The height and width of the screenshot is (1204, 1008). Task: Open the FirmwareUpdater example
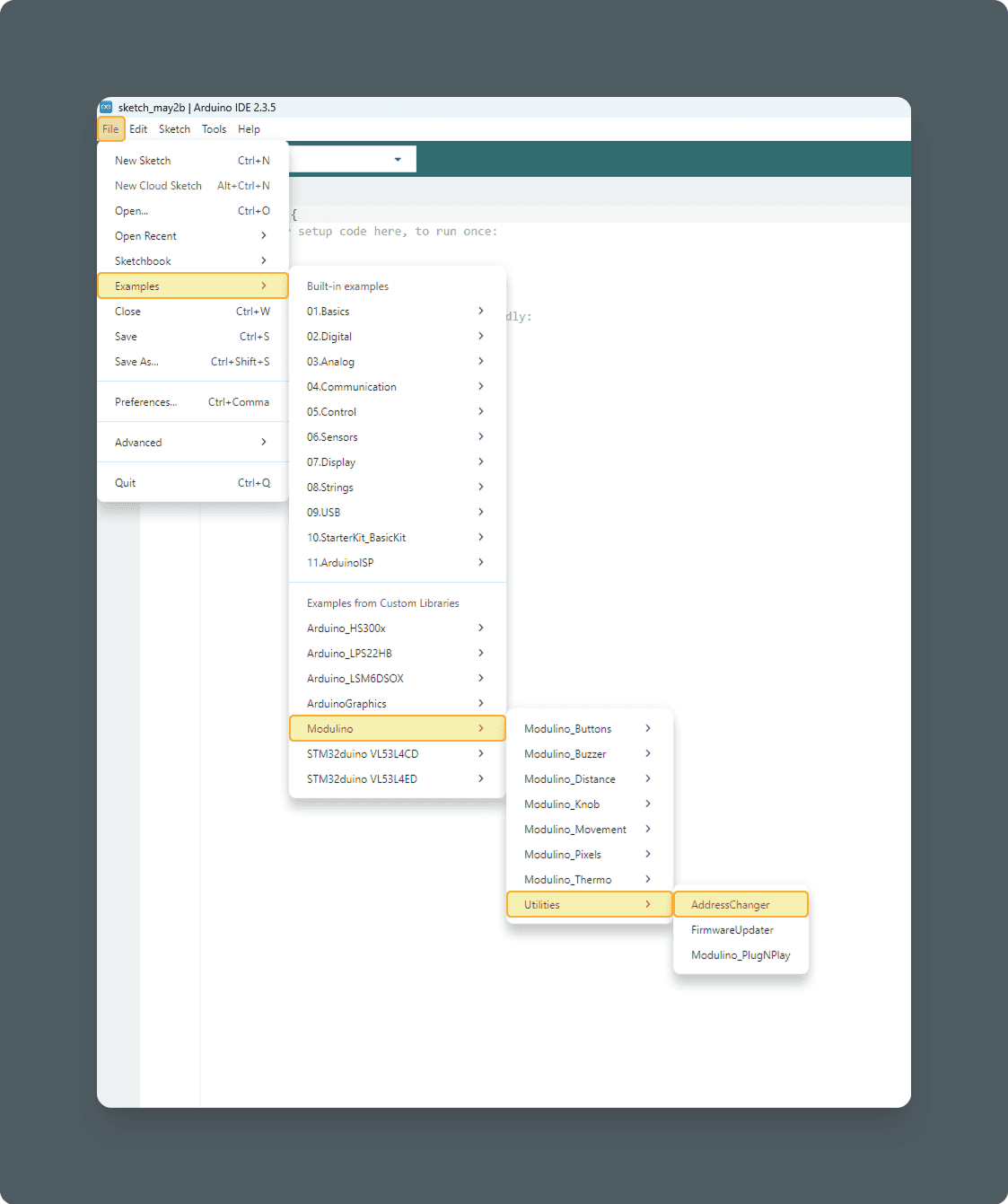(732, 929)
